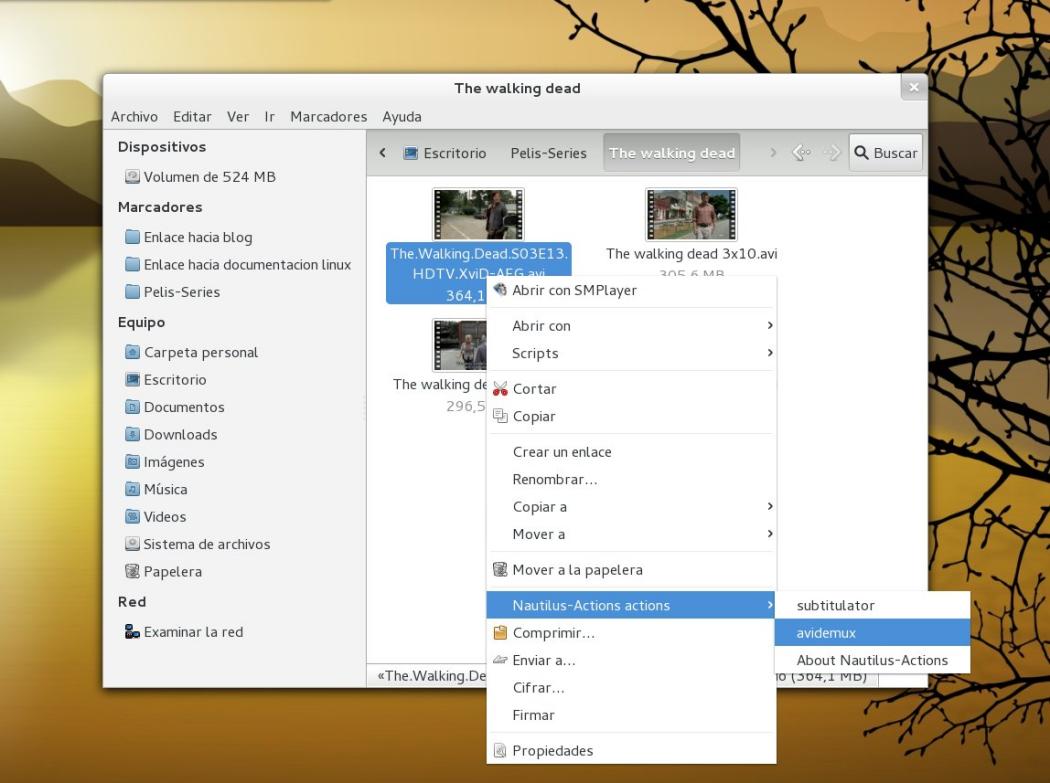1050x783 pixels.
Task: Open the Marcadores menu
Action: [329, 117]
